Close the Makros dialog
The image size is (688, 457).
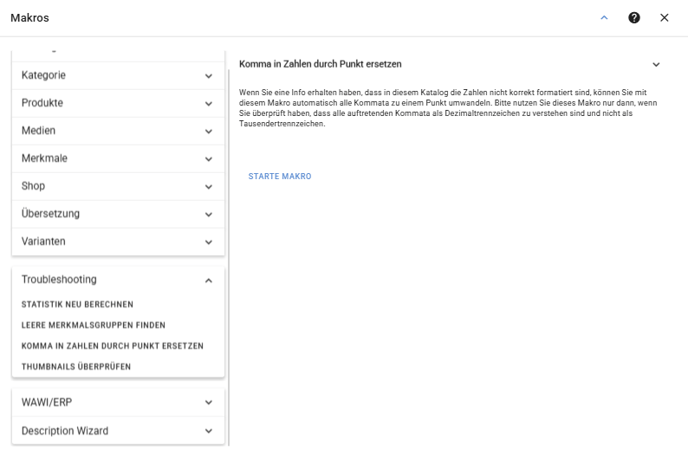click(664, 18)
